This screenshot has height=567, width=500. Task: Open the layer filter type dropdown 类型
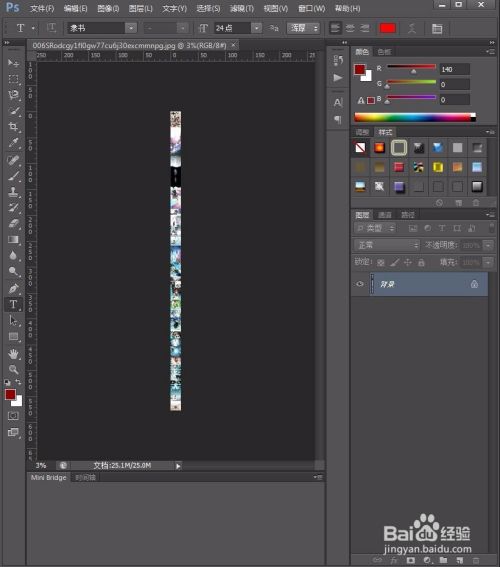coord(375,228)
